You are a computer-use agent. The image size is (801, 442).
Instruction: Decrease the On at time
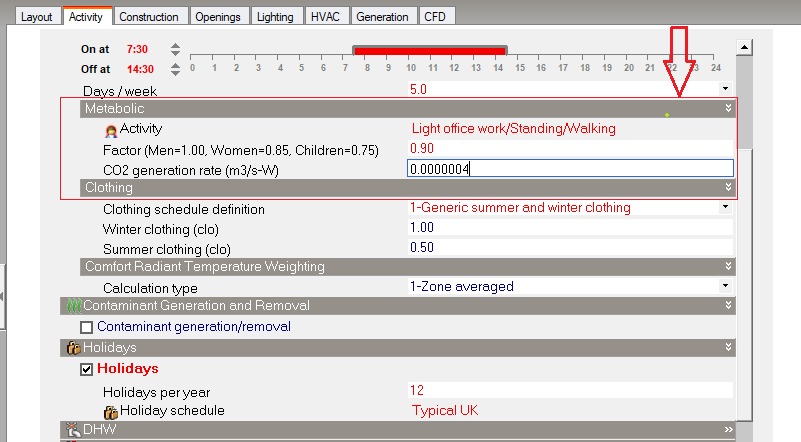175,53
